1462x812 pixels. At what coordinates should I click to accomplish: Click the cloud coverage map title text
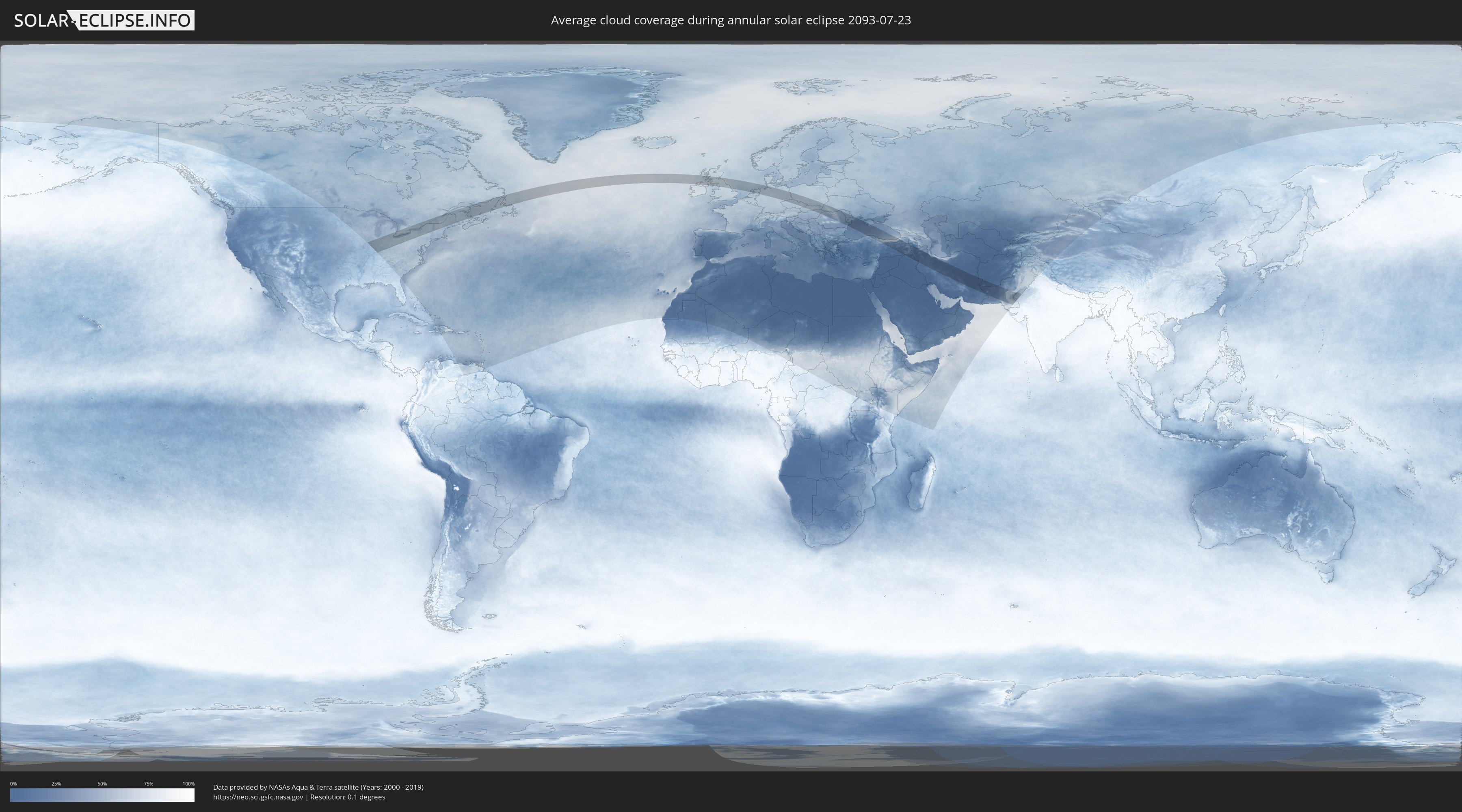coord(731,20)
